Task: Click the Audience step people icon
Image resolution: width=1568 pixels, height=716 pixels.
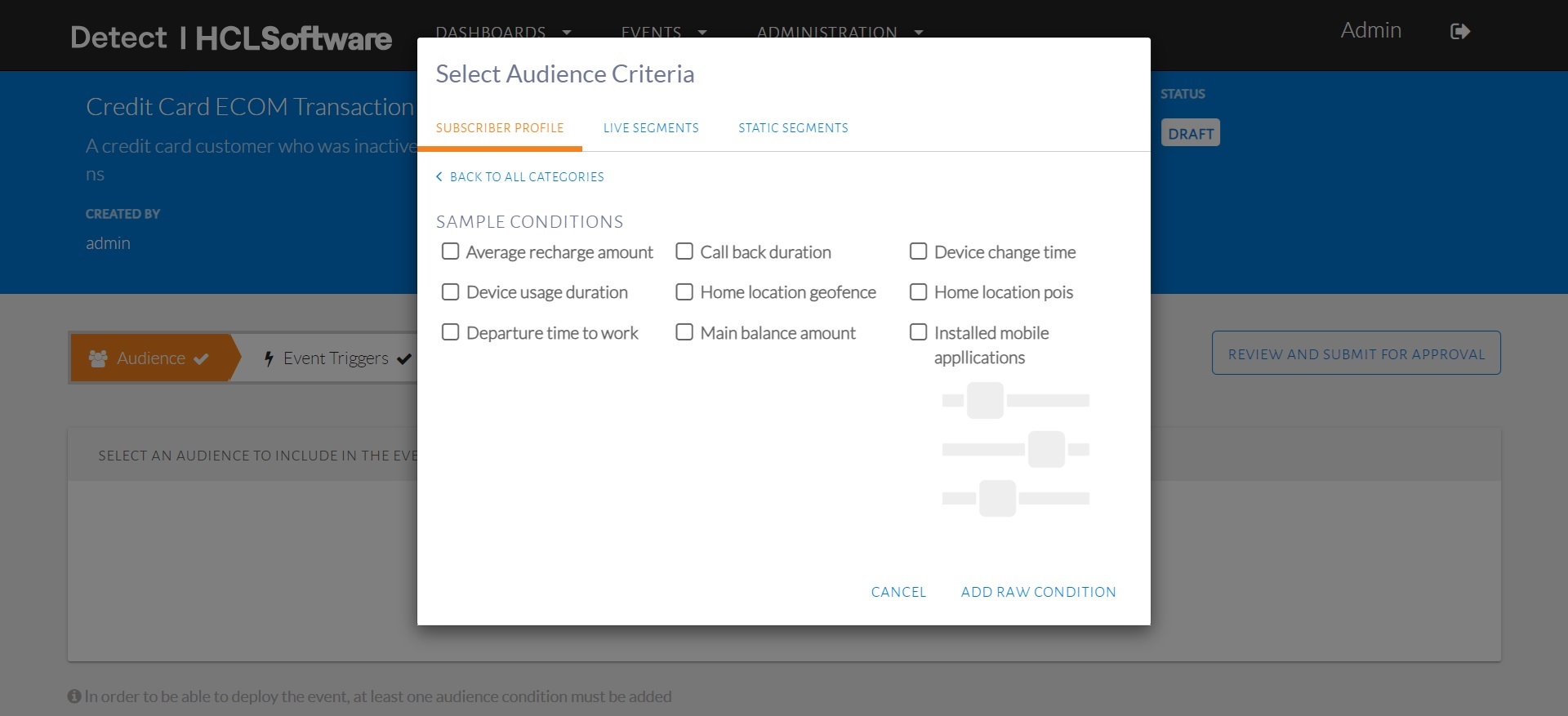Action: coord(98,358)
